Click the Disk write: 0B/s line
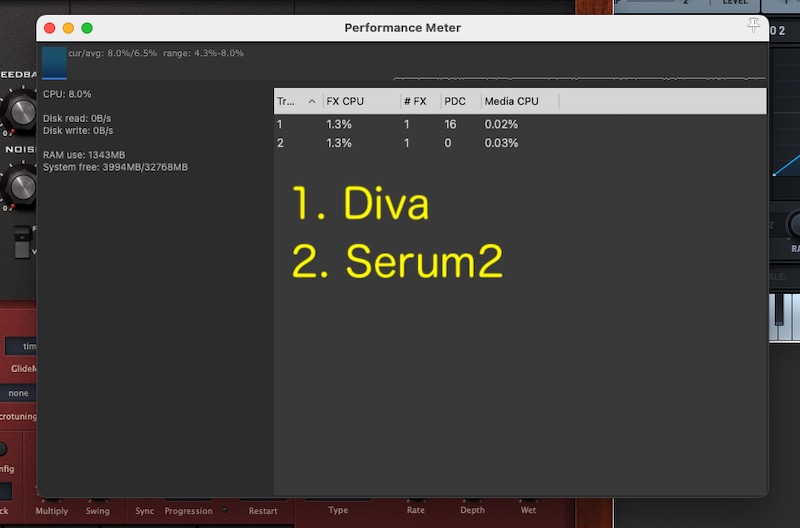Image resolution: width=800 pixels, height=528 pixels. click(x=78, y=131)
